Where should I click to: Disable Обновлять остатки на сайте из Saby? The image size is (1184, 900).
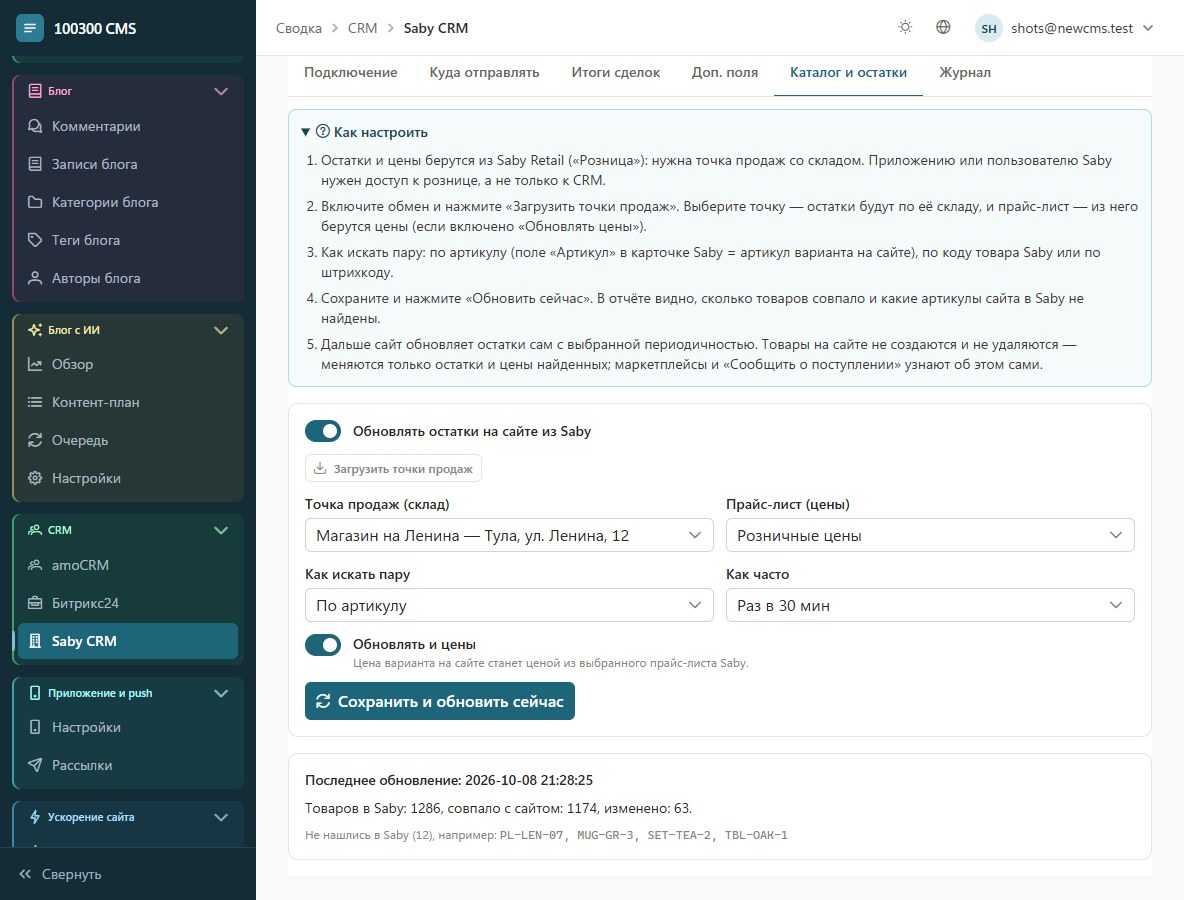coord(323,431)
